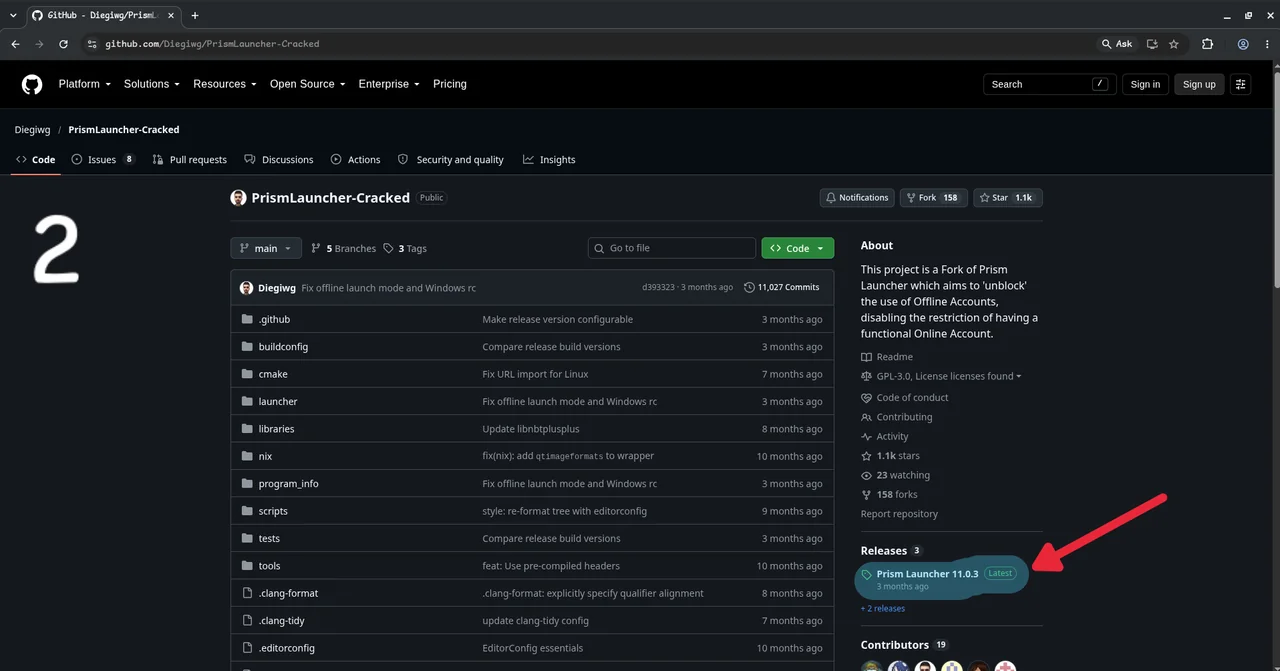Viewport: 1280px width, 671px height.
Task: View site information in the address bar
Action: coord(92,44)
